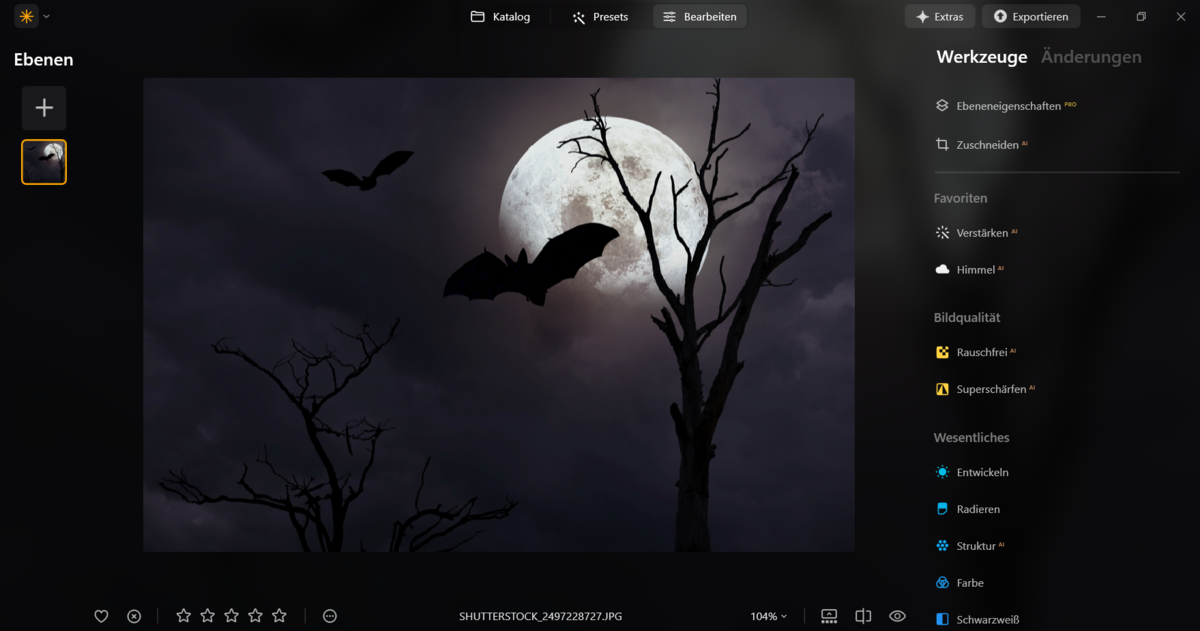
Task: Toggle the eye preview icon
Action: 897,616
